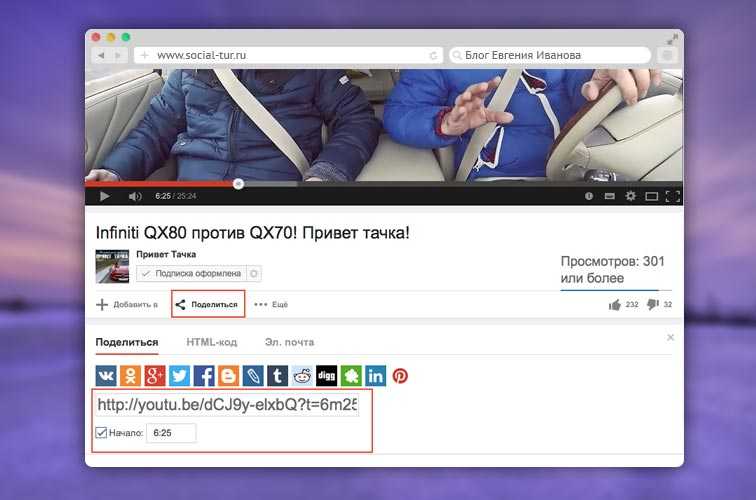Enter fullscreen mode
This screenshot has width=756, height=500.
coord(673,196)
